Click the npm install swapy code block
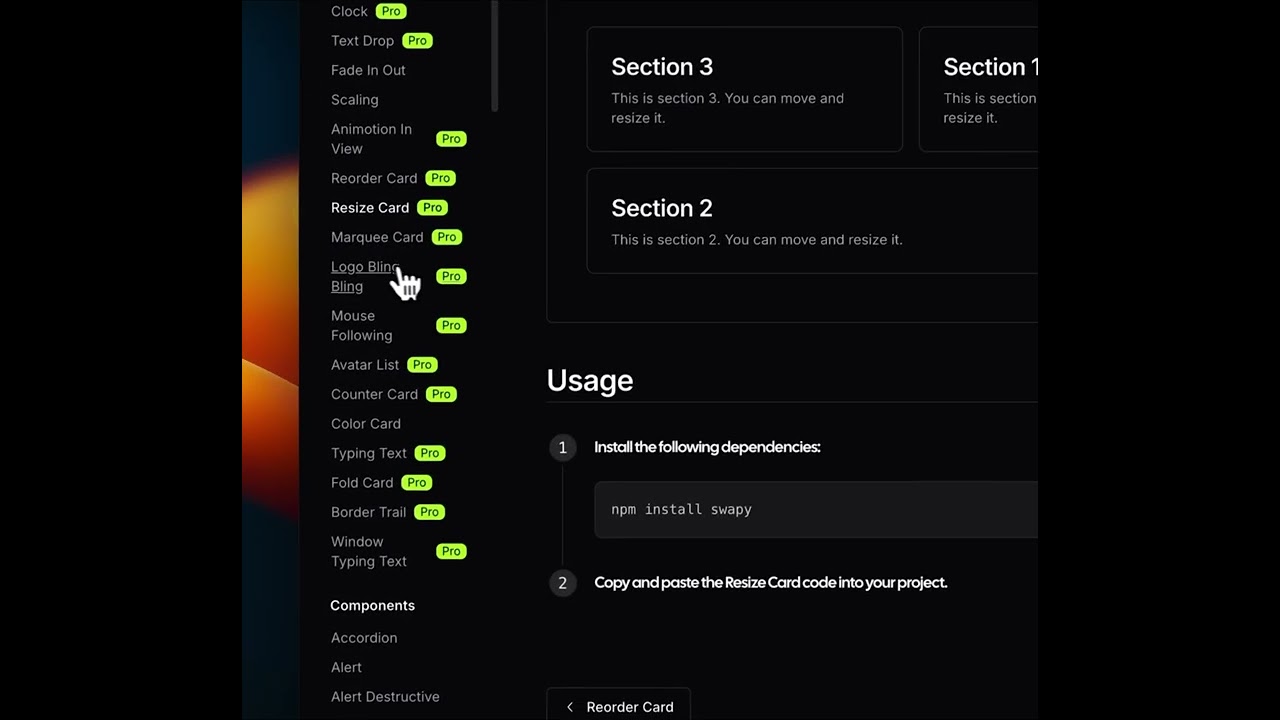Viewport: 1280px width, 720px height. 816,509
